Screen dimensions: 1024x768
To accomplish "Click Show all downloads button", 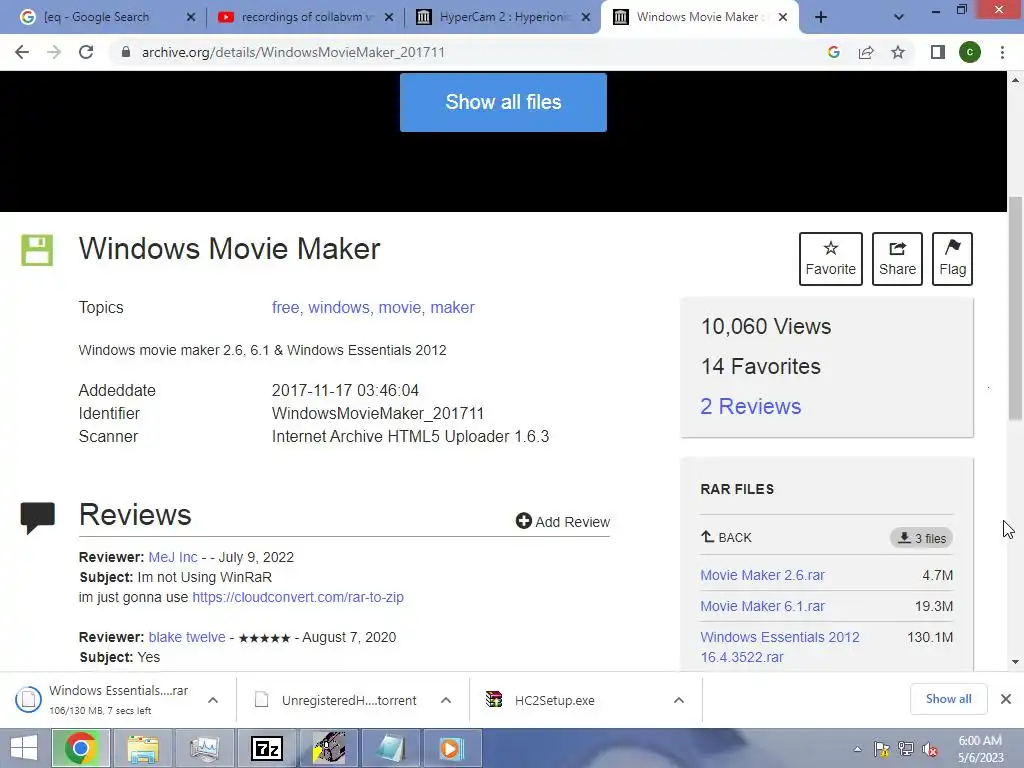I will 948,699.
